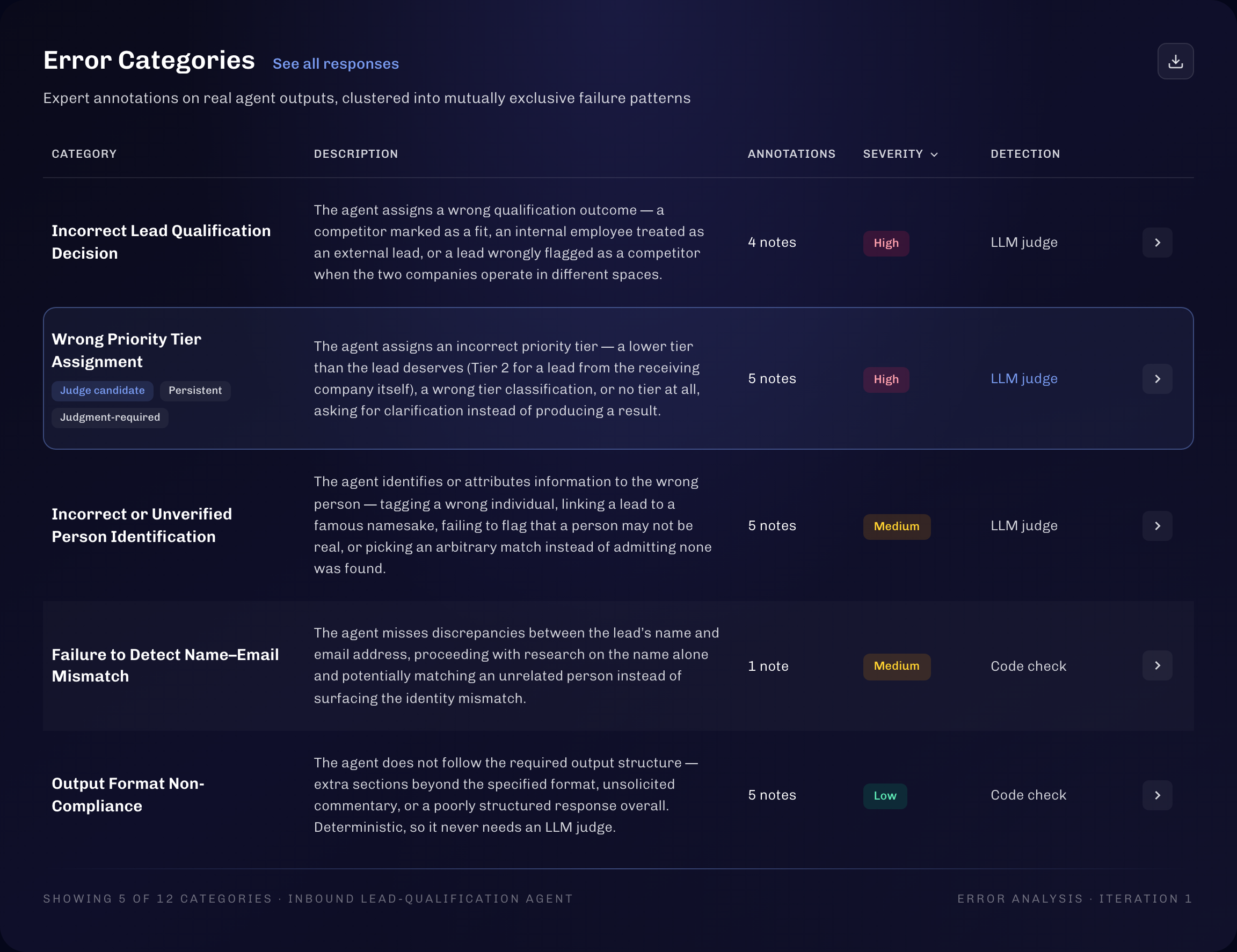Open Wrong Priority Tier Assignment row chevron

[1157, 379]
